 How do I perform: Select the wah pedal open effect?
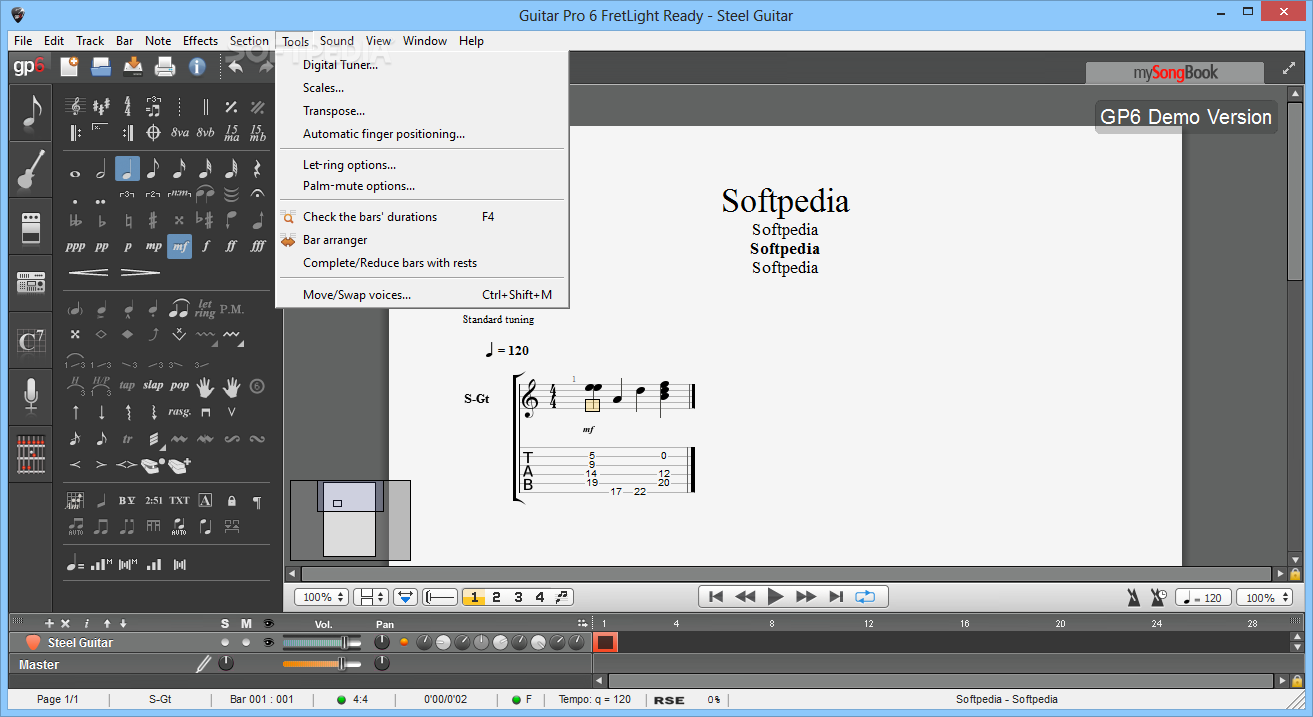tap(153, 464)
